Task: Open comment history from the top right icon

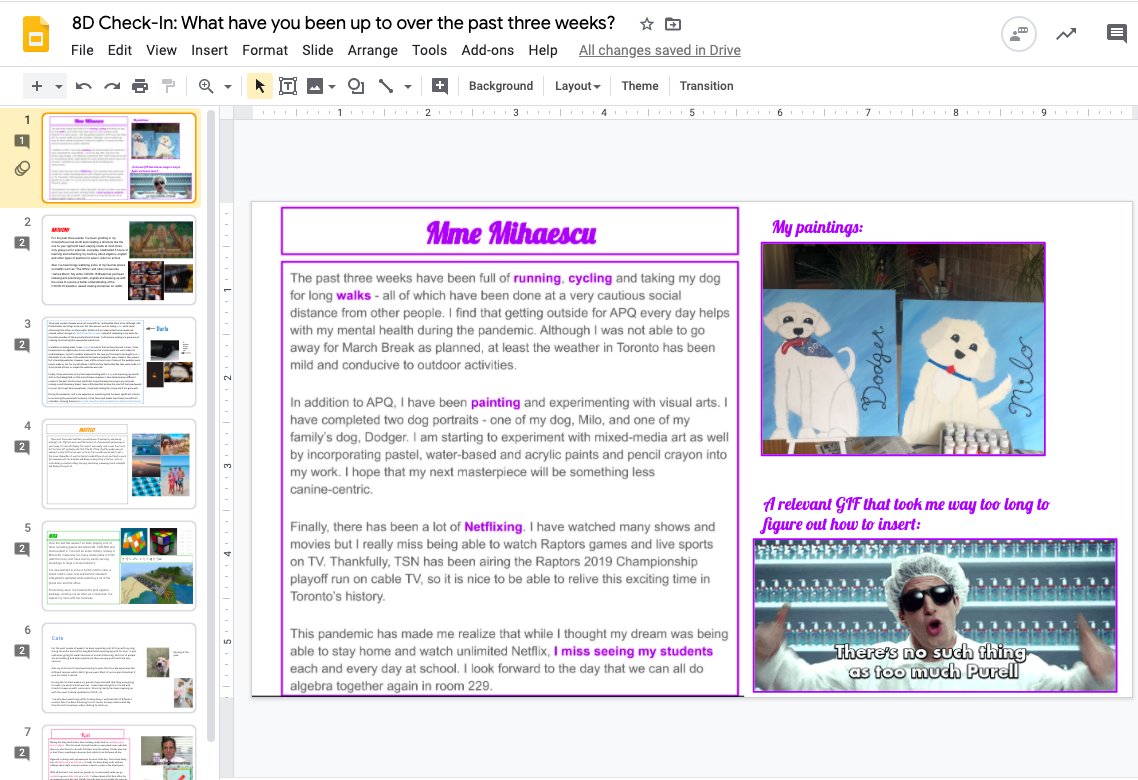Action: [1117, 34]
